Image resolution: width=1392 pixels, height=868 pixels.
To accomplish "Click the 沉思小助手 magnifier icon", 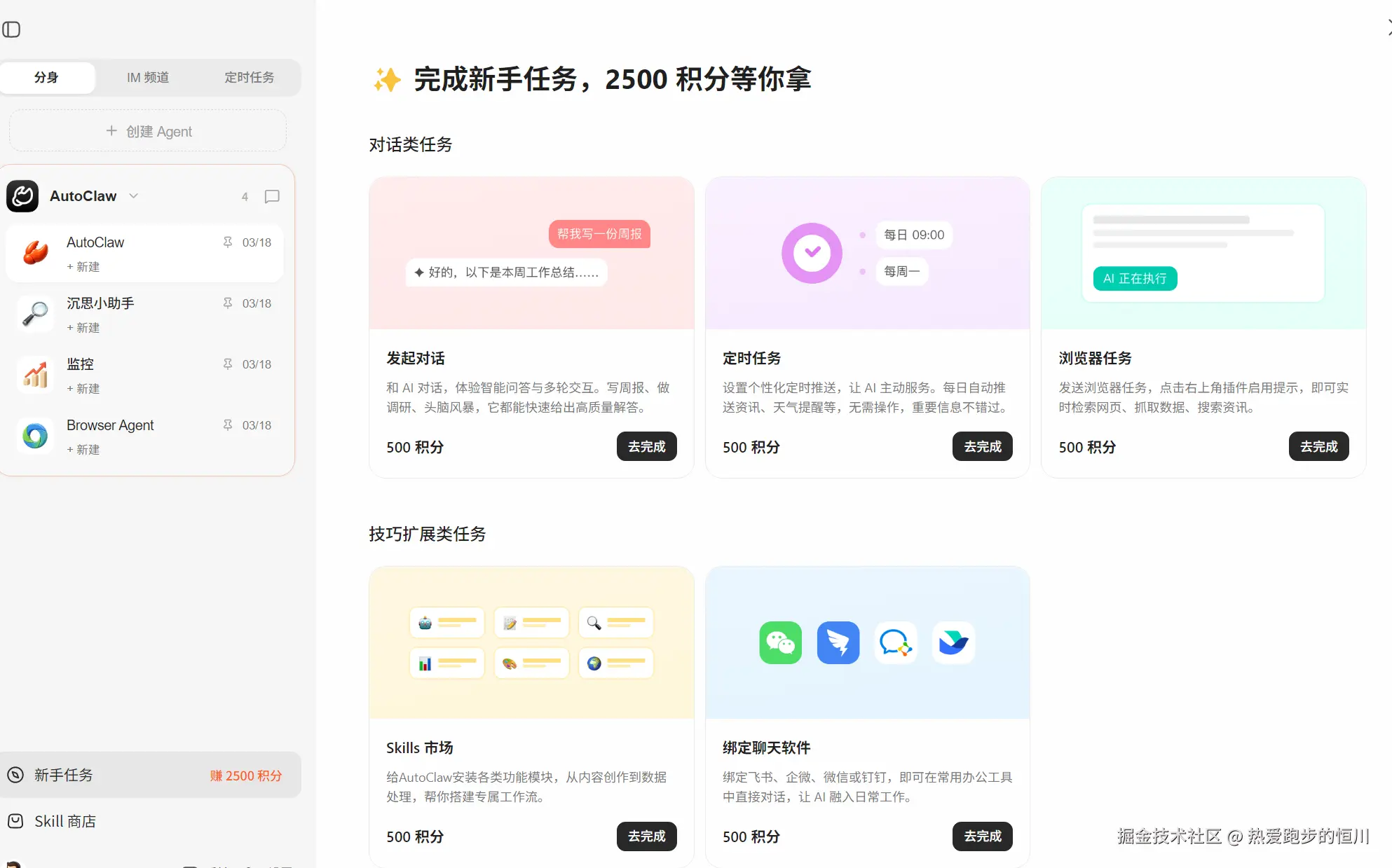I will pyautogui.click(x=36, y=314).
